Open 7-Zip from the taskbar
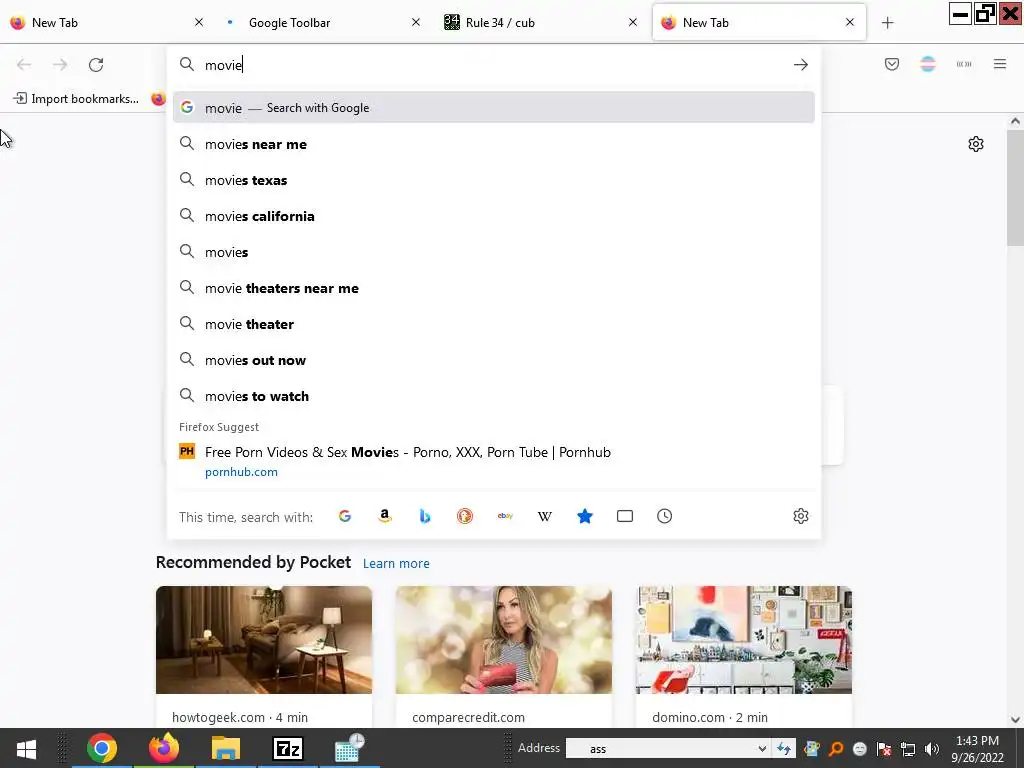This screenshot has height=768, width=1024. pyautogui.click(x=288, y=748)
